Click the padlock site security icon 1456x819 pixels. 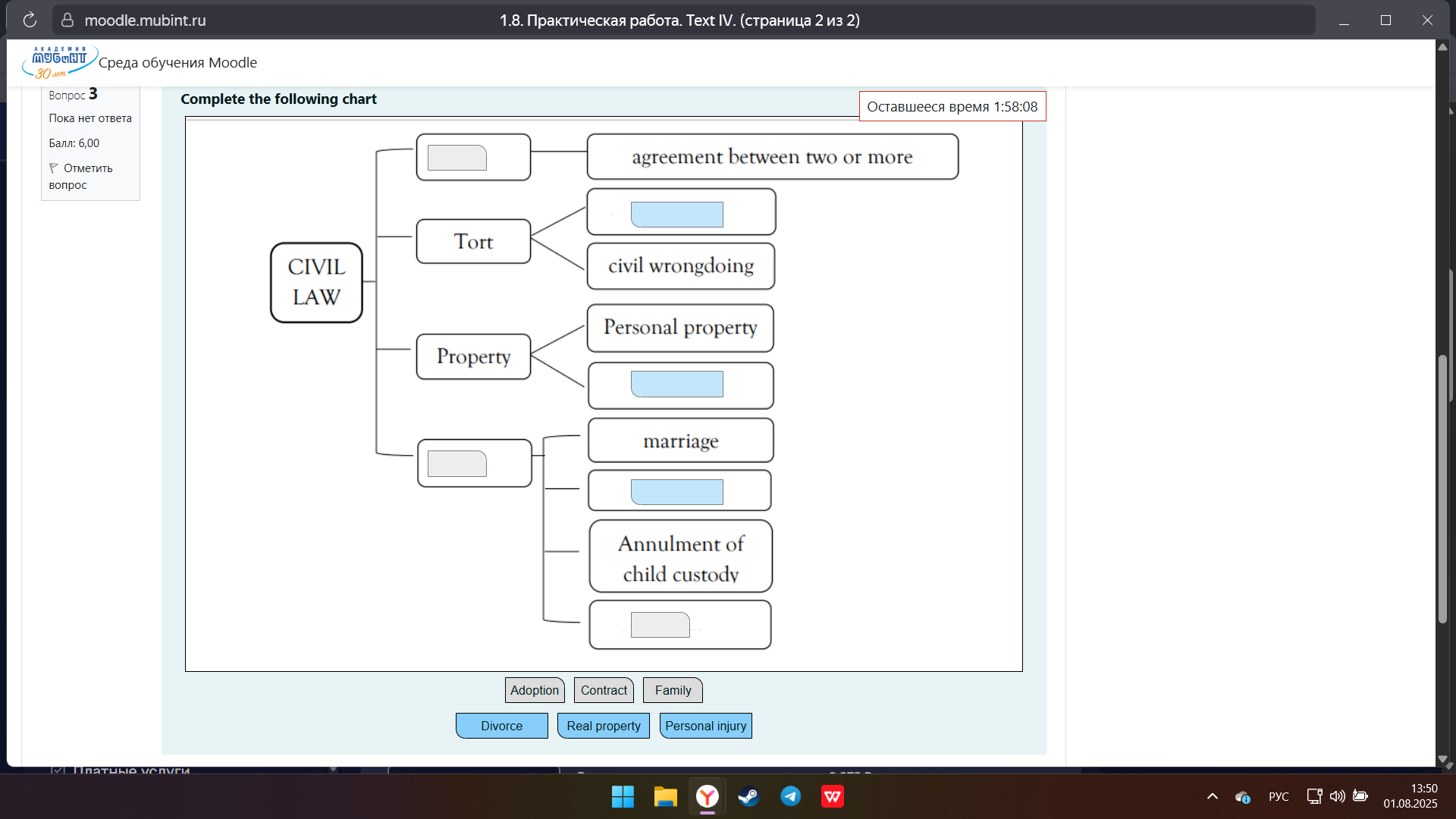coord(67,20)
